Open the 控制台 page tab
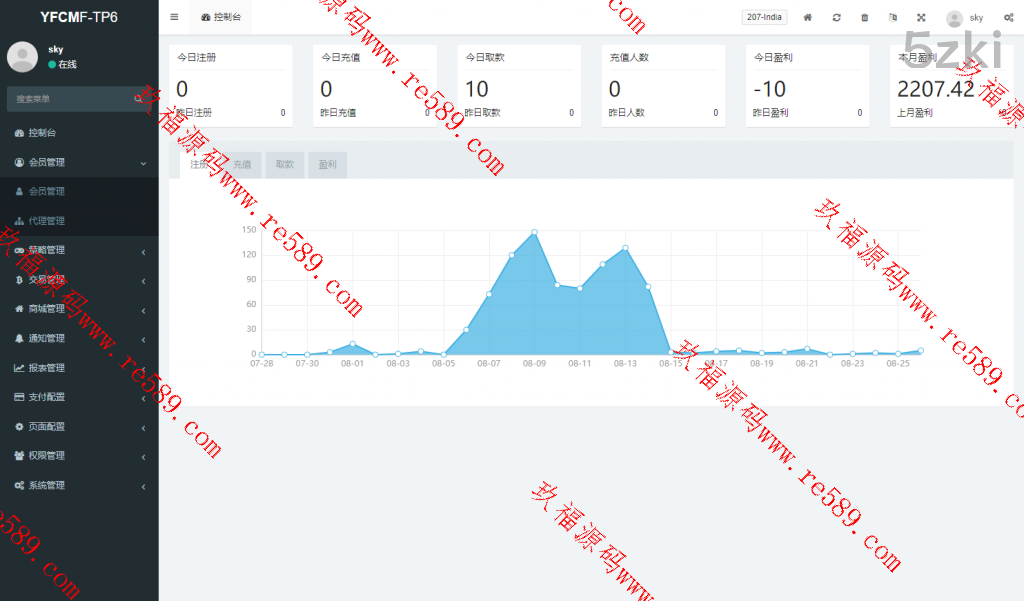Image resolution: width=1024 pixels, height=601 pixels. click(x=221, y=17)
